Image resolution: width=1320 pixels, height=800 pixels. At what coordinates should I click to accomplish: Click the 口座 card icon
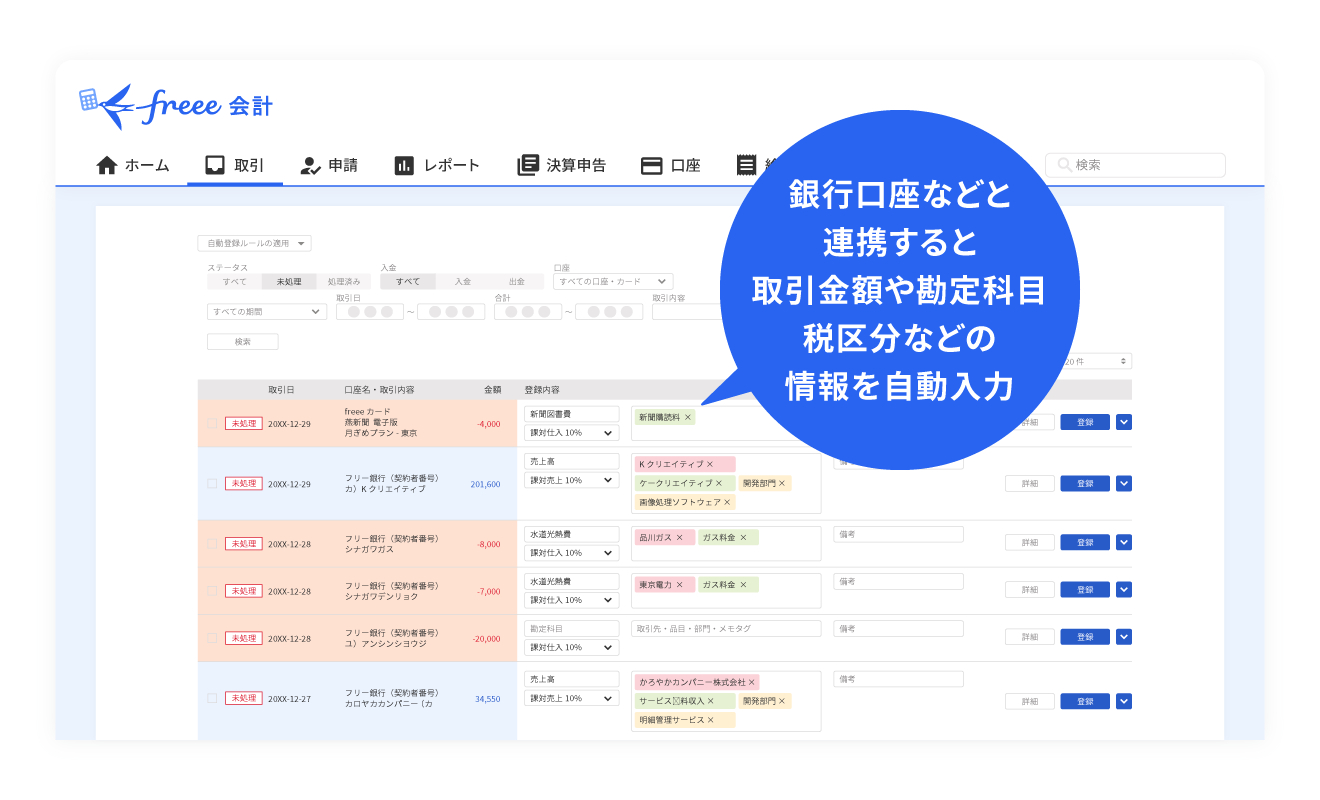[652, 166]
